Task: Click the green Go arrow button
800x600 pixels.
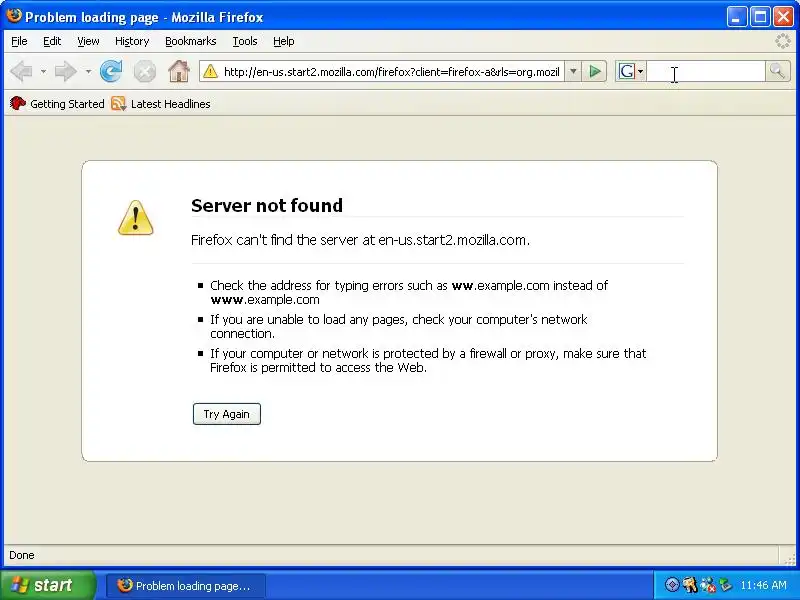Action: tap(594, 71)
